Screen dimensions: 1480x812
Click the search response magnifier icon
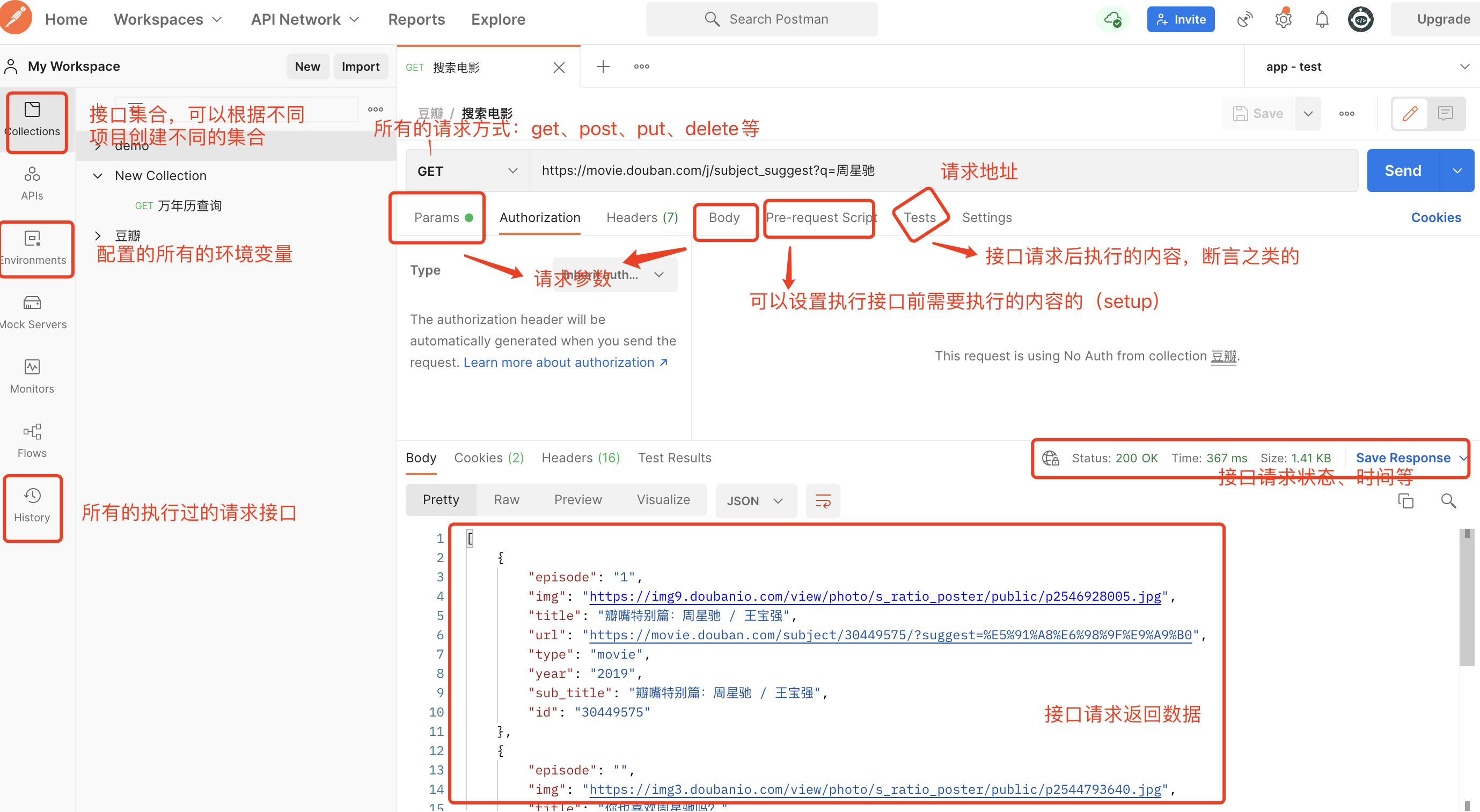pyautogui.click(x=1448, y=501)
